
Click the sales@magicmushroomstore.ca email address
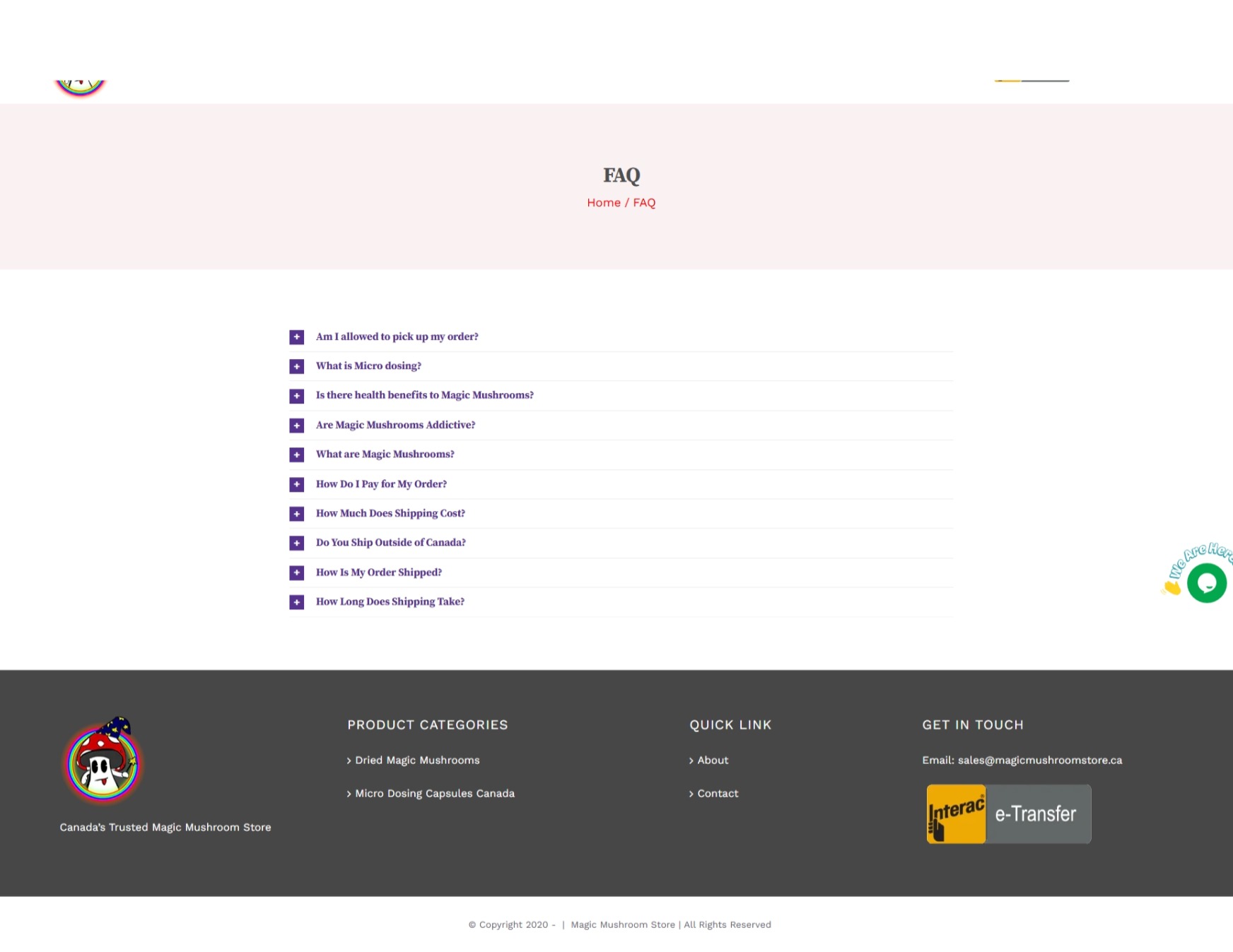click(x=1039, y=760)
